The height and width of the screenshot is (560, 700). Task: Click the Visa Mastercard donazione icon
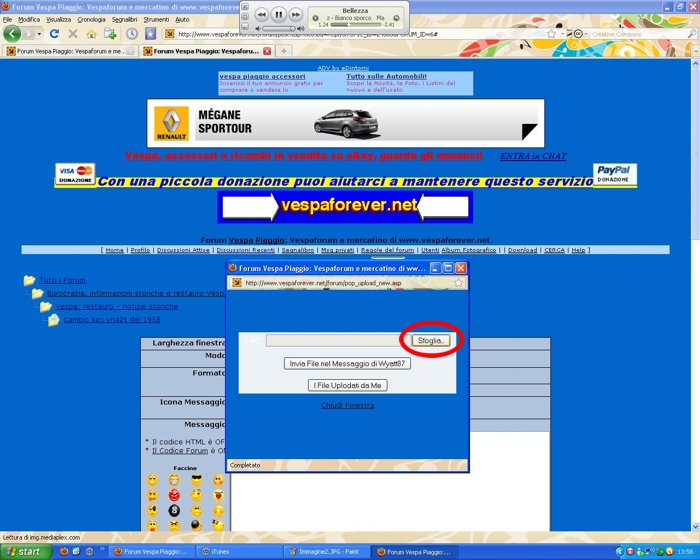(75, 174)
